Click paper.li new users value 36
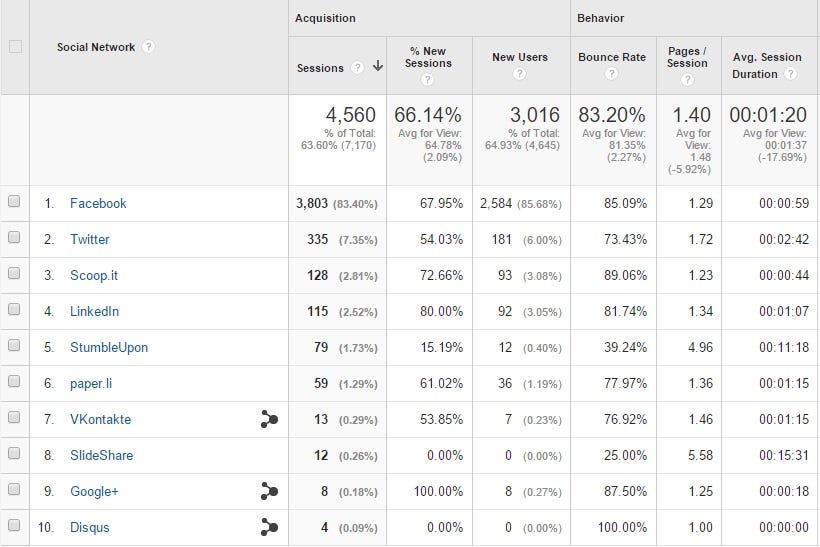Image resolution: width=820 pixels, height=547 pixels. (x=505, y=384)
